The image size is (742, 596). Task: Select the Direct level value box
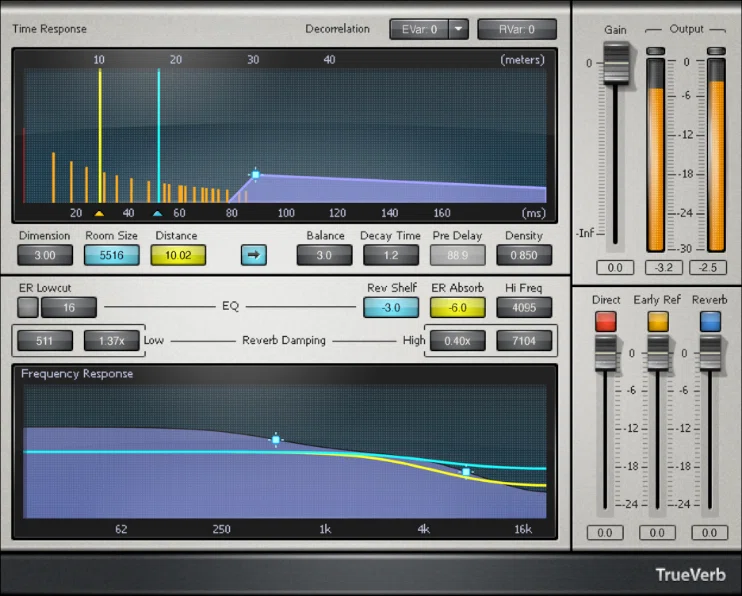tap(605, 533)
